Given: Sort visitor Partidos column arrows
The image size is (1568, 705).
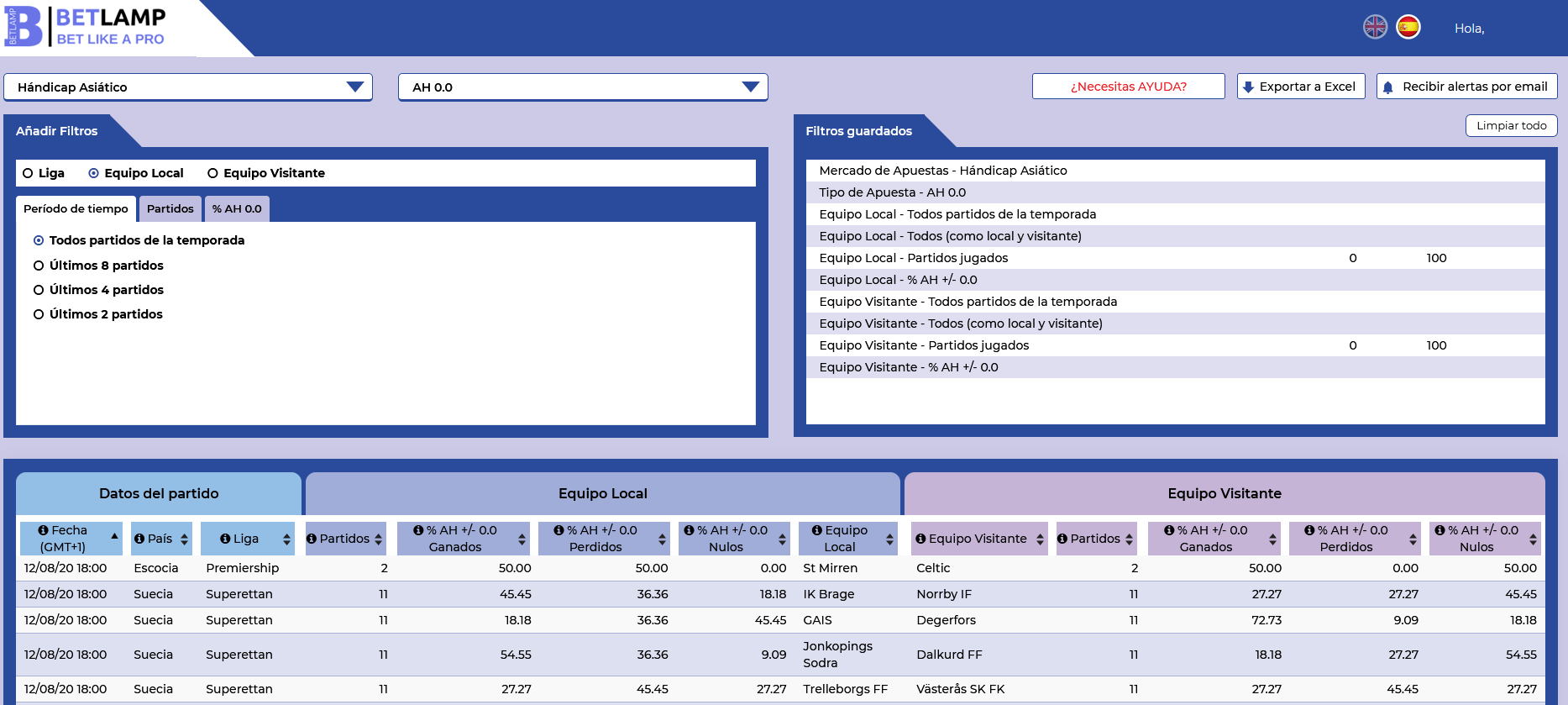Looking at the screenshot, I should (x=1129, y=539).
